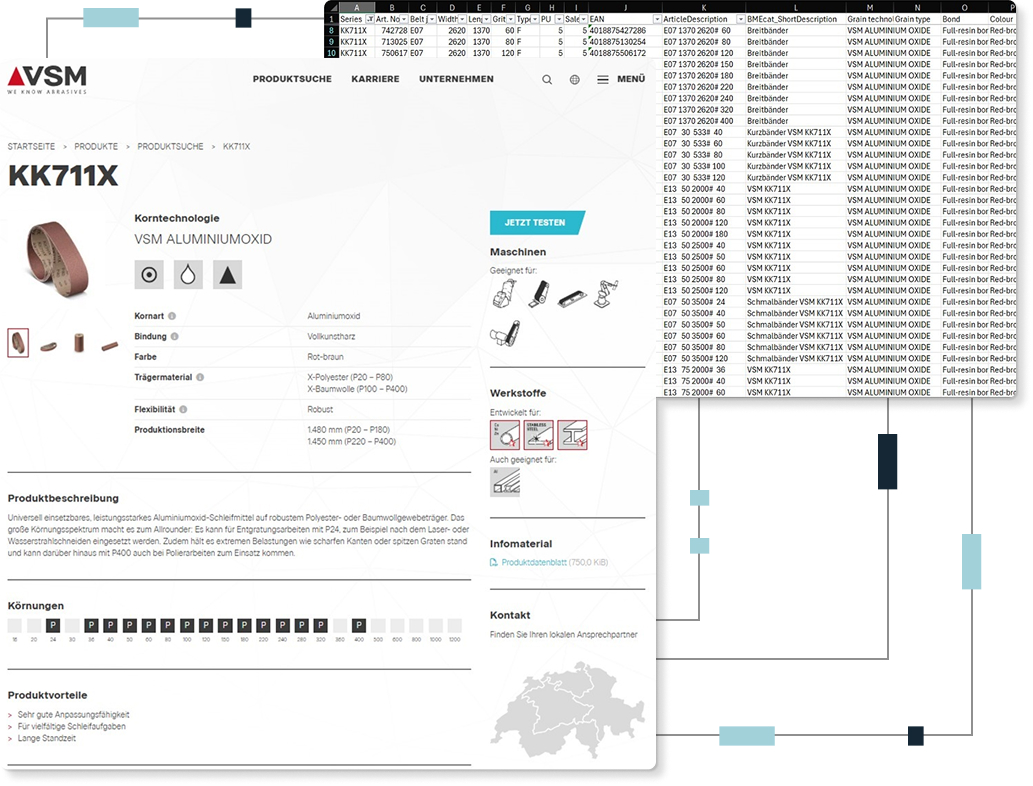Click the stainless steel material icon
The image size is (1033, 786).
click(x=539, y=434)
